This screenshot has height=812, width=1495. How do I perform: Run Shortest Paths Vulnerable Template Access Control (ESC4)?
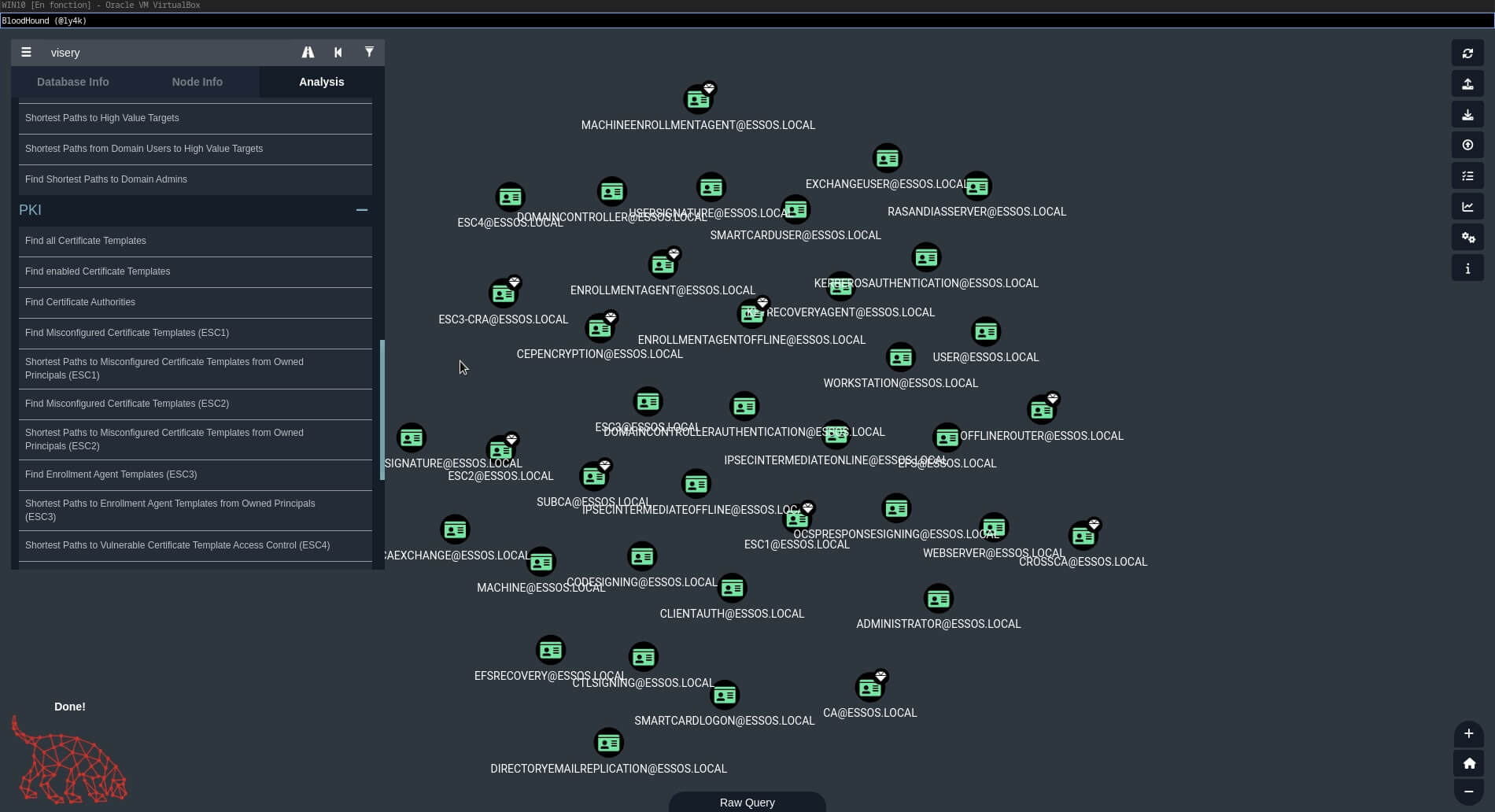point(195,545)
